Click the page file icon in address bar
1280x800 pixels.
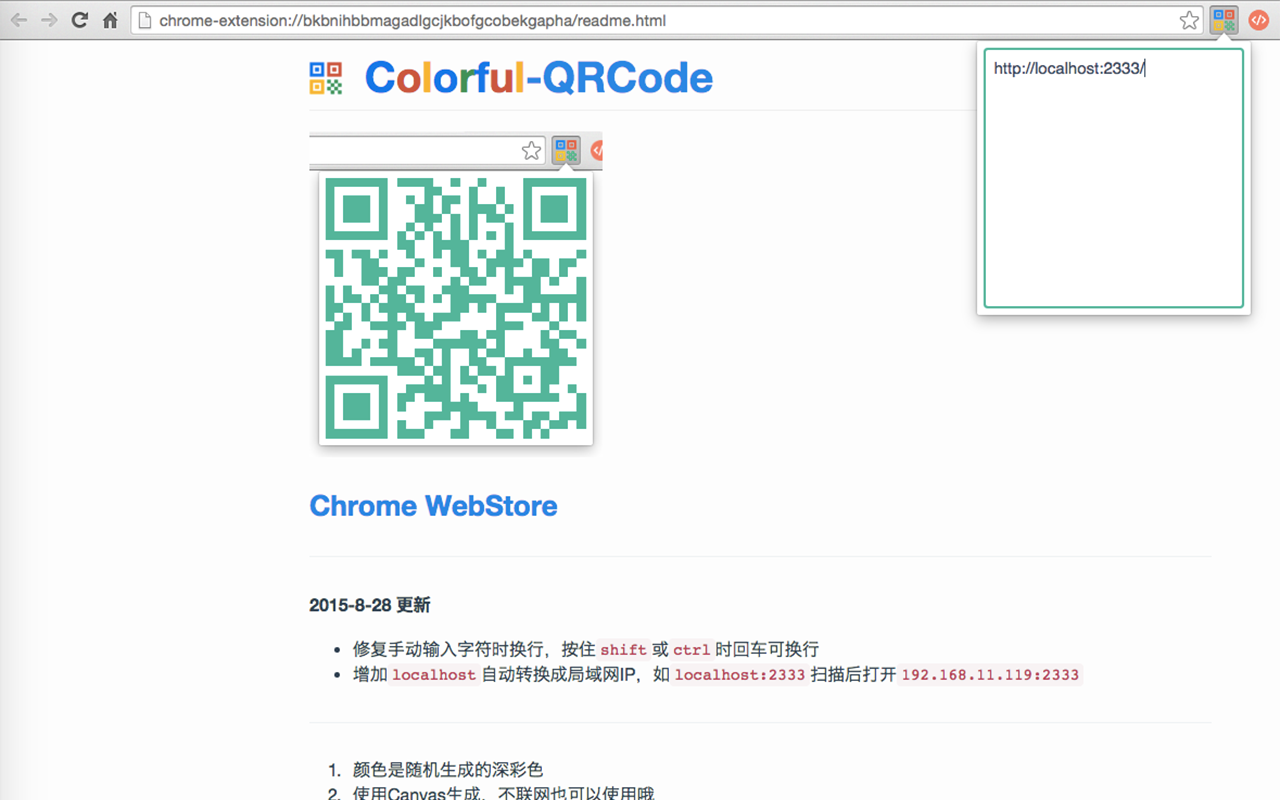click(x=145, y=20)
